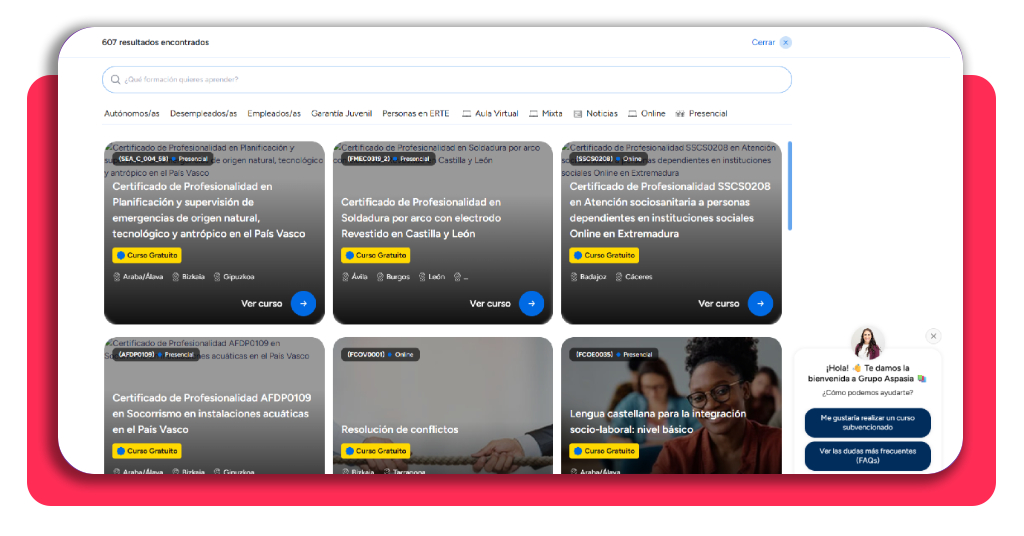Open the Soldadura por arco con electrodo title
Viewport: 1024px width, 536px height.
point(421,218)
